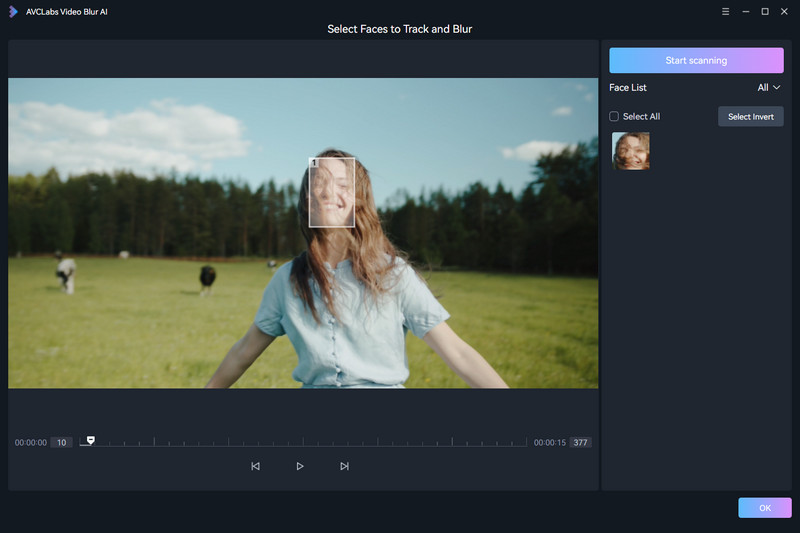This screenshot has height=533, width=800.
Task: Open the All filter dropdown
Action: 768,88
